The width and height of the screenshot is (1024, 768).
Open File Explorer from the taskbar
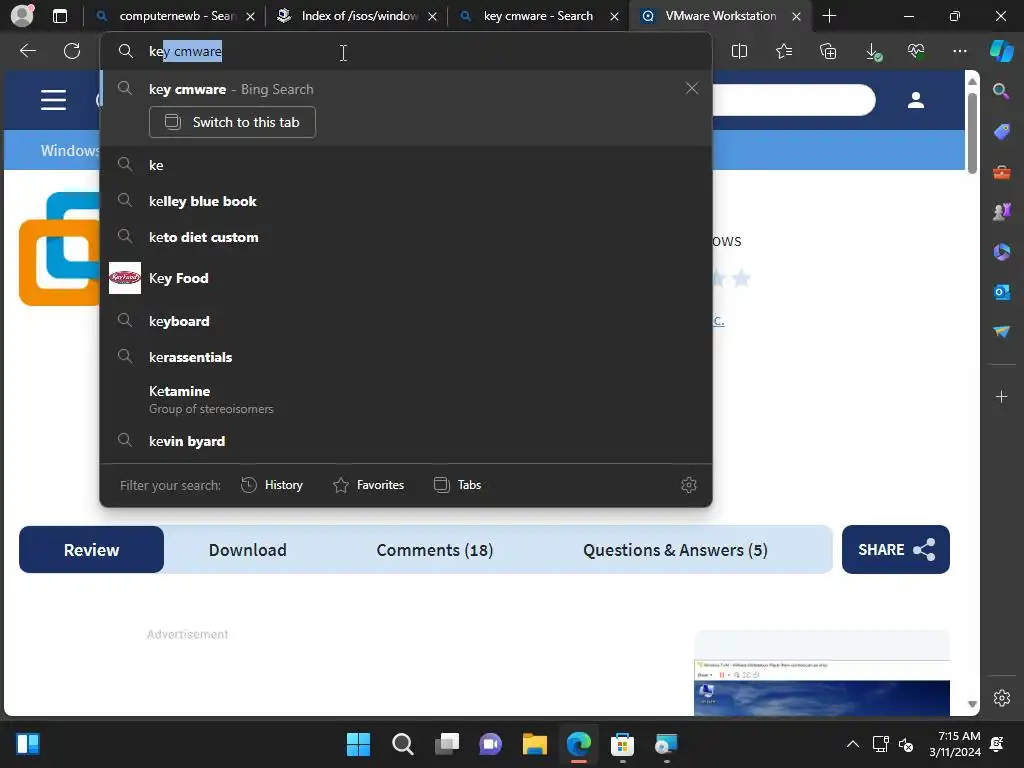point(534,744)
